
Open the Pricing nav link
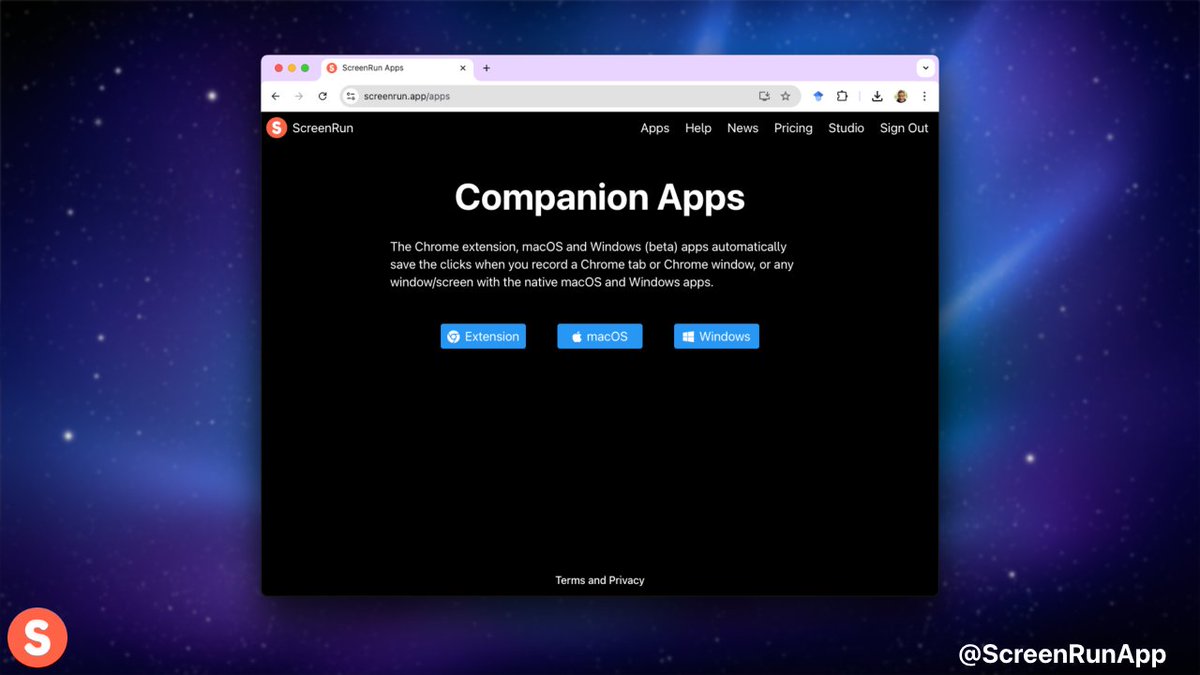click(793, 128)
